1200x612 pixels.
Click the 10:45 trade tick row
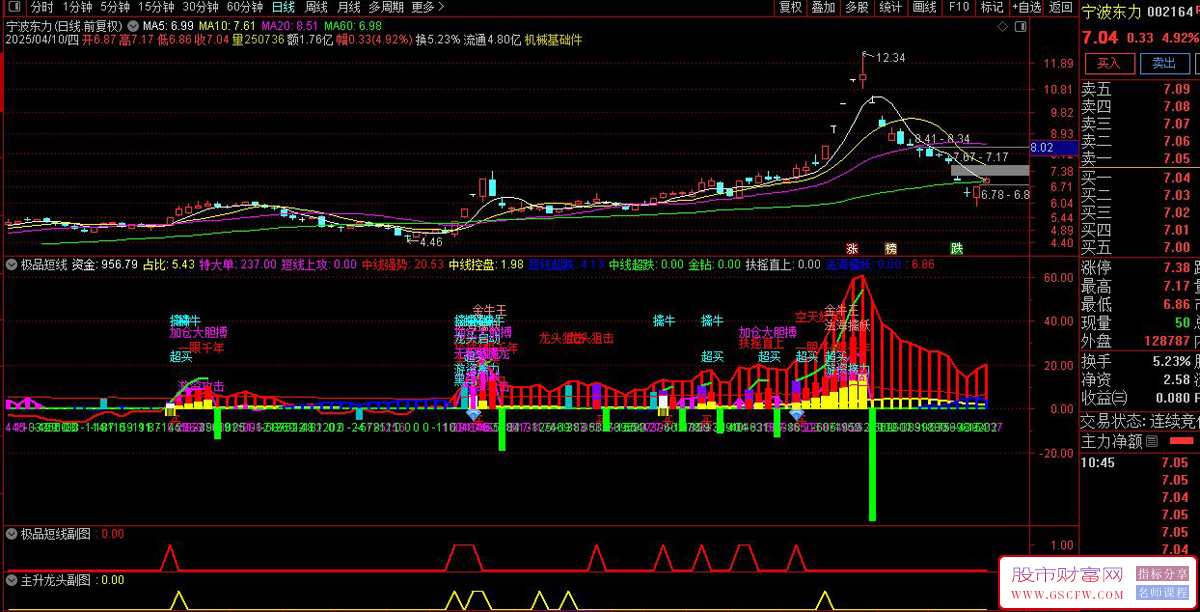click(x=1140, y=462)
